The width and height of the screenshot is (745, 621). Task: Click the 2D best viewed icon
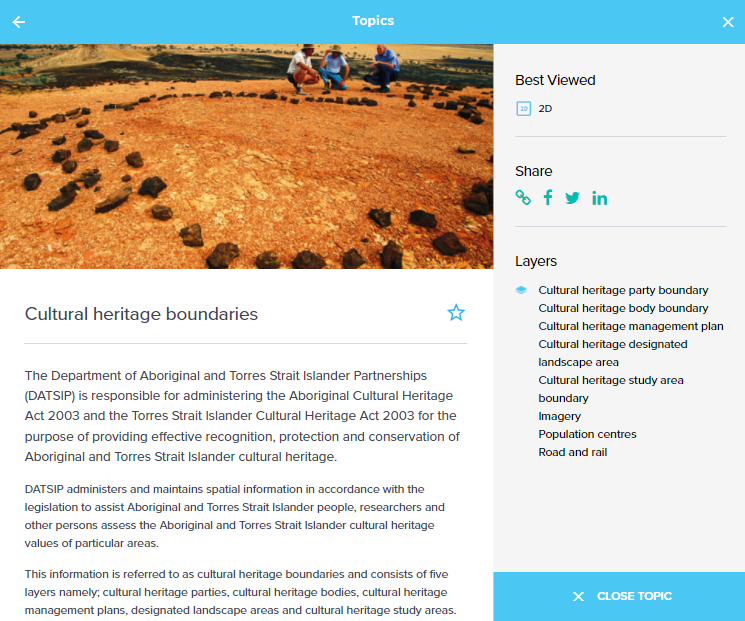[523, 108]
